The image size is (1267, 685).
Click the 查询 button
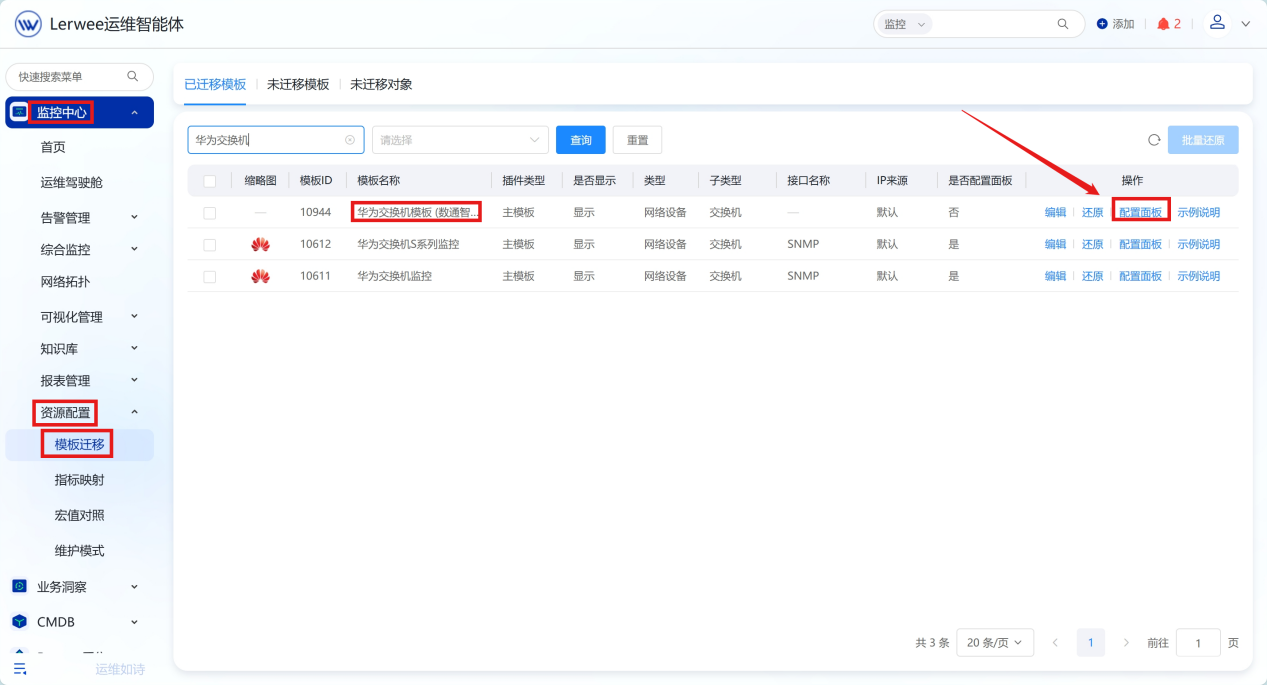[x=581, y=140]
